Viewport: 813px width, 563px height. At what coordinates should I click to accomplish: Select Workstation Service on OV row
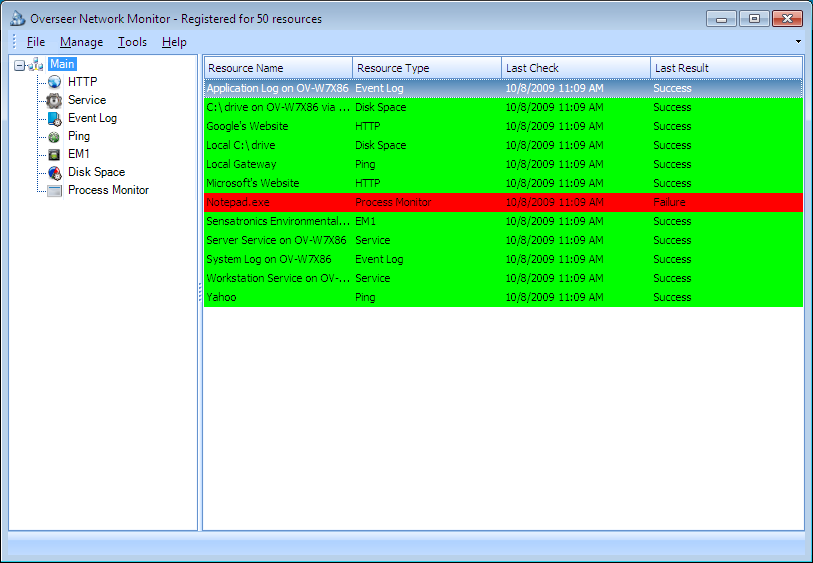tap(503, 278)
